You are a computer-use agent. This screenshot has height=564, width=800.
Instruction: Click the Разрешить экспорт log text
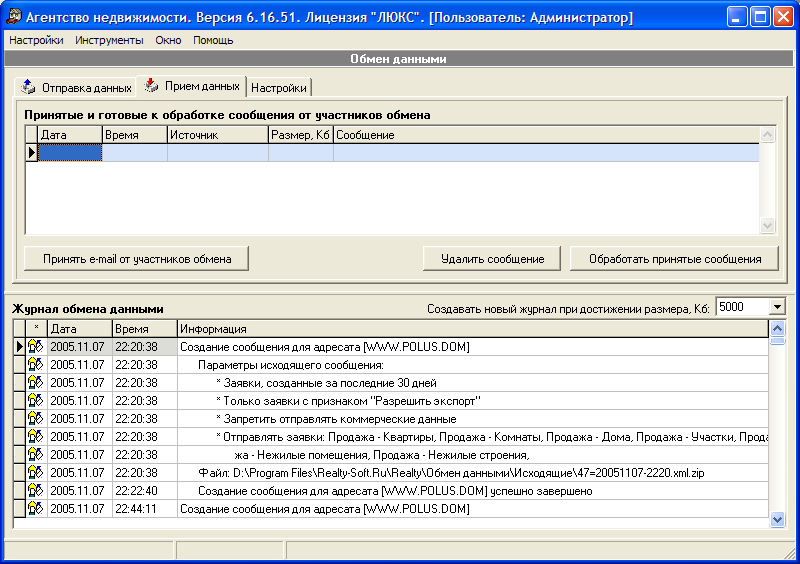tap(348, 401)
